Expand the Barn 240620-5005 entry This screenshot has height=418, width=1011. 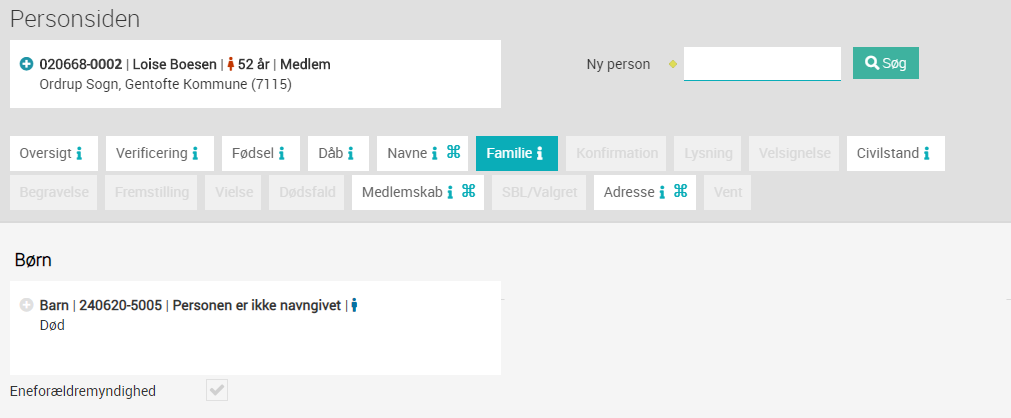click(x=26, y=305)
